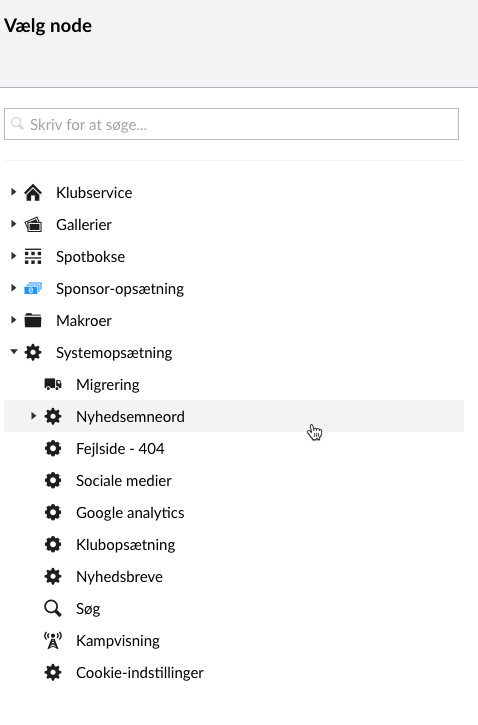The width and height of the screenshot is (478, 725).
Task: Click the house icon next to Klubservice
Action: (x=33, y=192)
